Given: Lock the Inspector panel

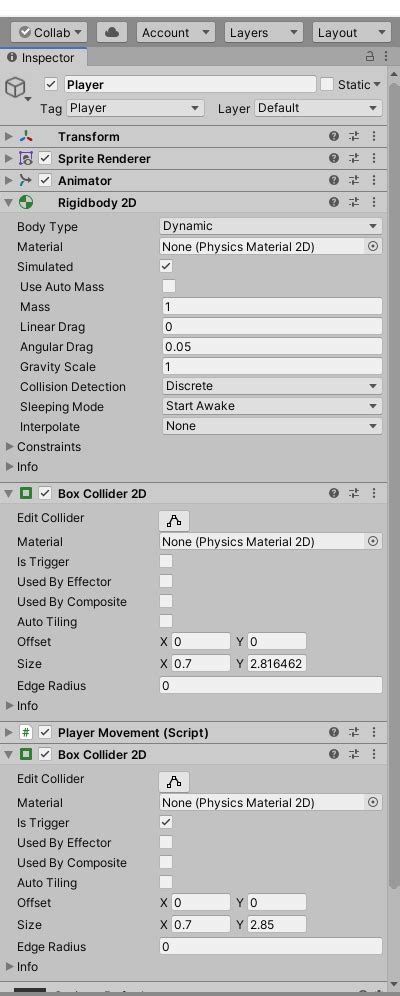Looking at the screenshot, I should (370, 57).
